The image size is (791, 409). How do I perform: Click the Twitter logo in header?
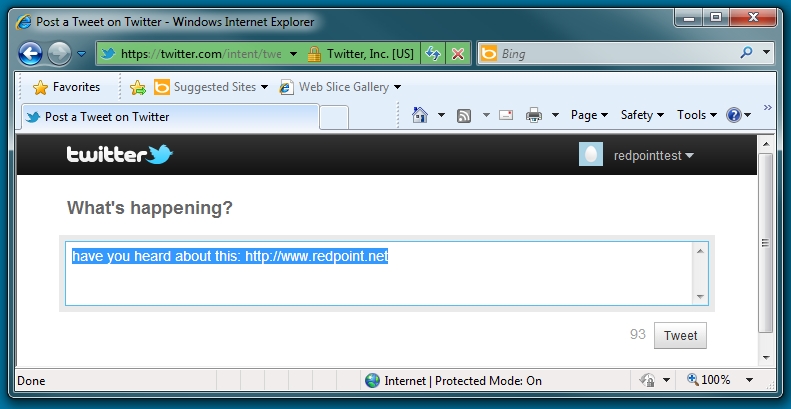(x=120, y=155)
